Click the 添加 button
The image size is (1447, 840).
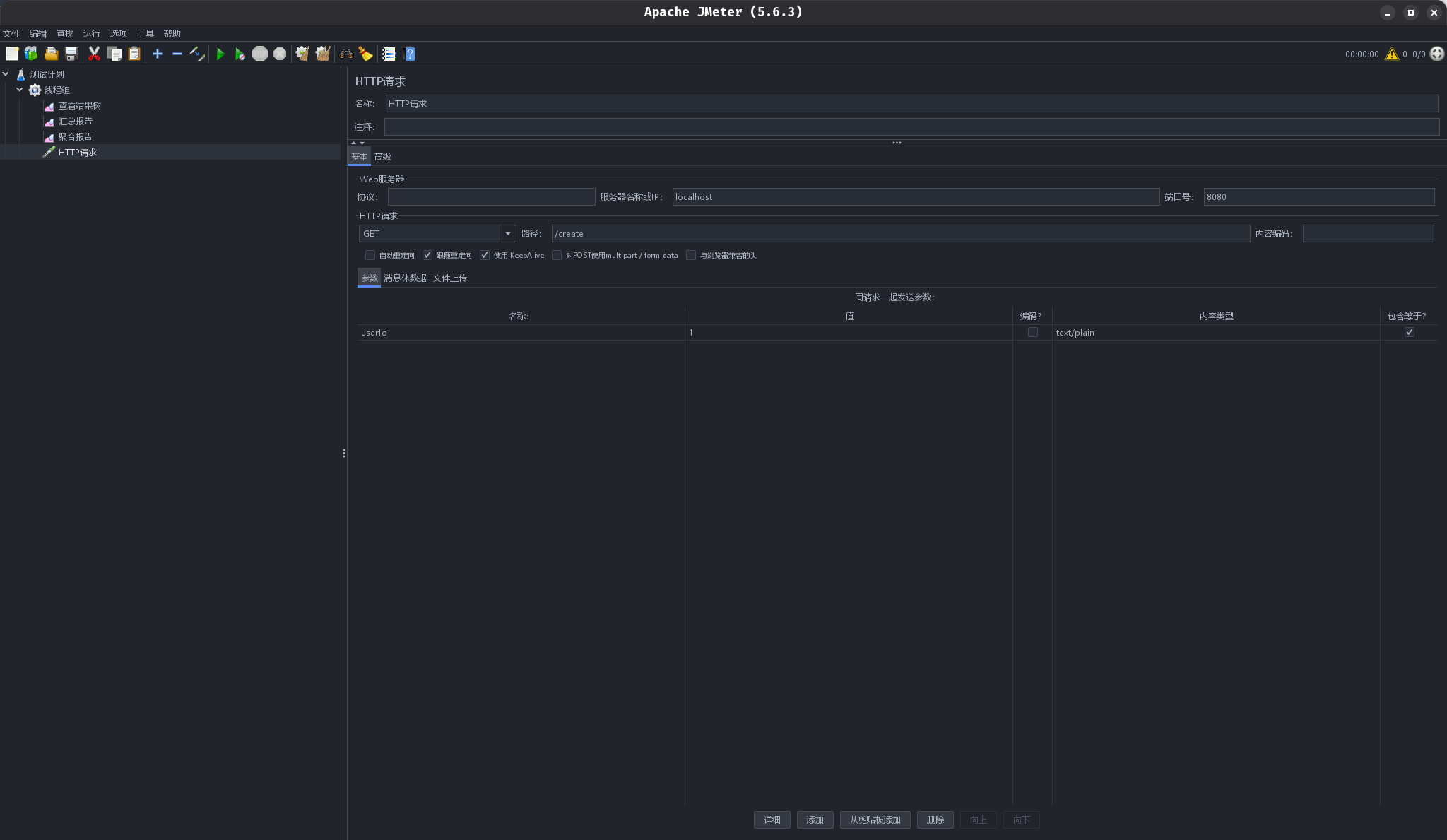pos(815,820)
